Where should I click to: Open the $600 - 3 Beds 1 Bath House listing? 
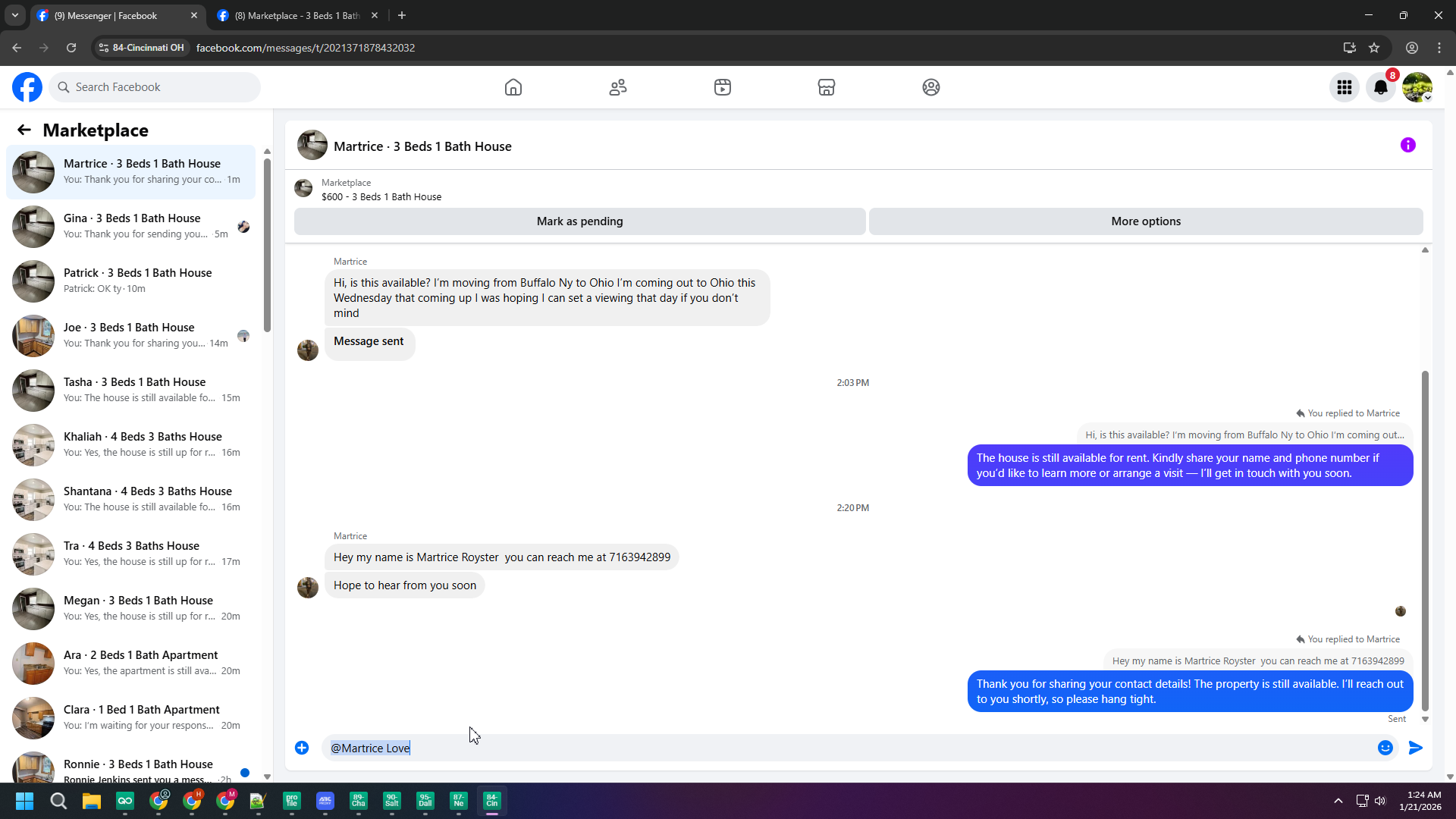click(x=381, y=196)
